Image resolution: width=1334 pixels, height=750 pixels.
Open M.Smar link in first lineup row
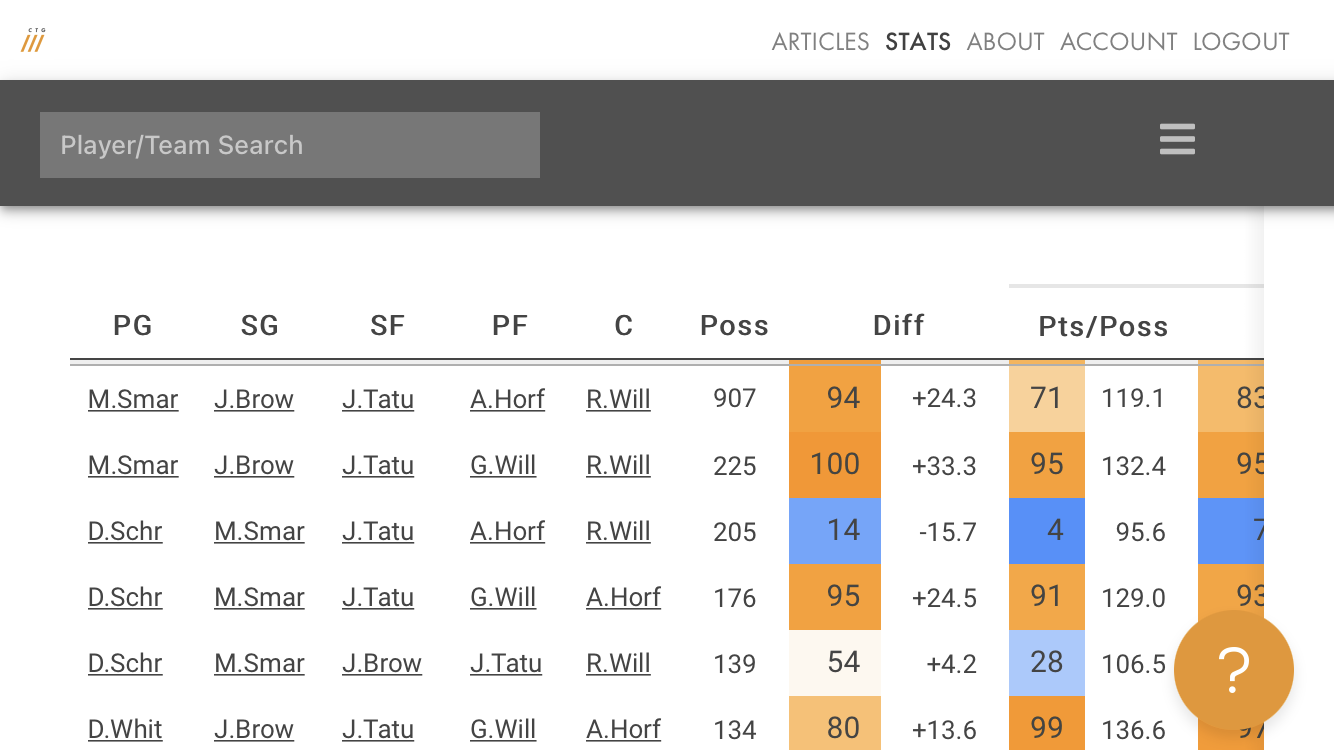(x=133, y=399)
